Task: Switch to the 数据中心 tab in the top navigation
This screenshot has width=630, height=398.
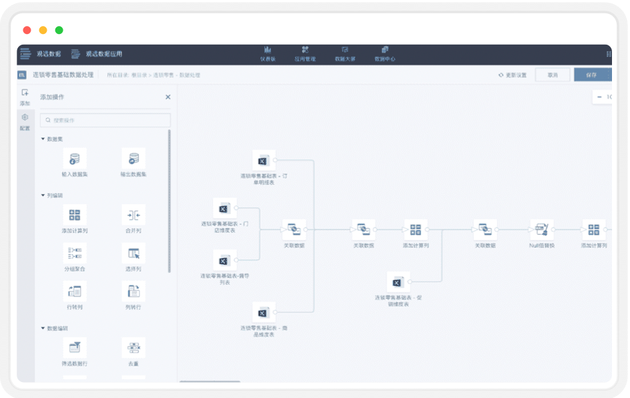Action: point(385,54)
